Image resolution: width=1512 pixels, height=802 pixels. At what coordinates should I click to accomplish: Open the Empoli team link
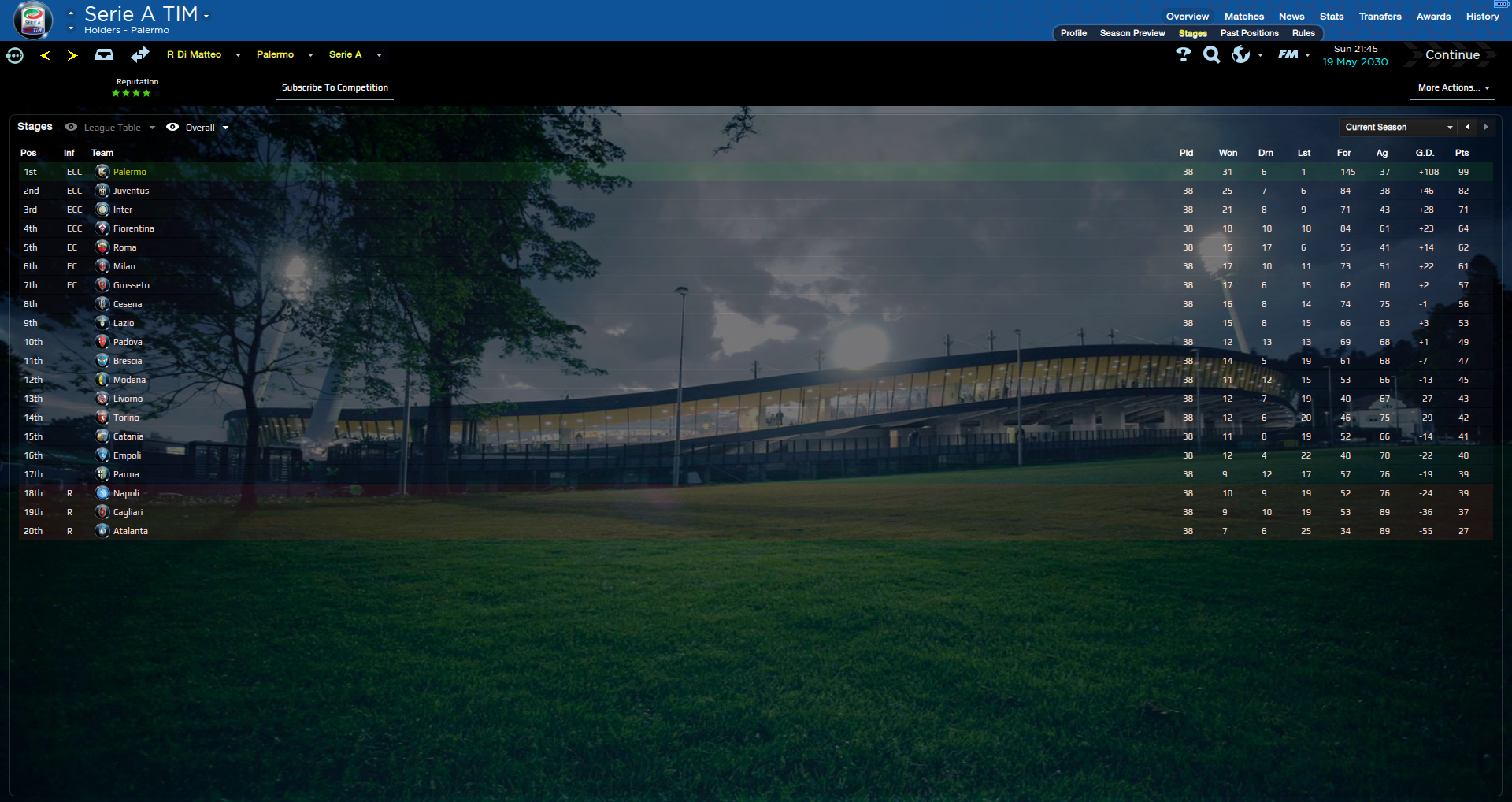click(127, 455)
